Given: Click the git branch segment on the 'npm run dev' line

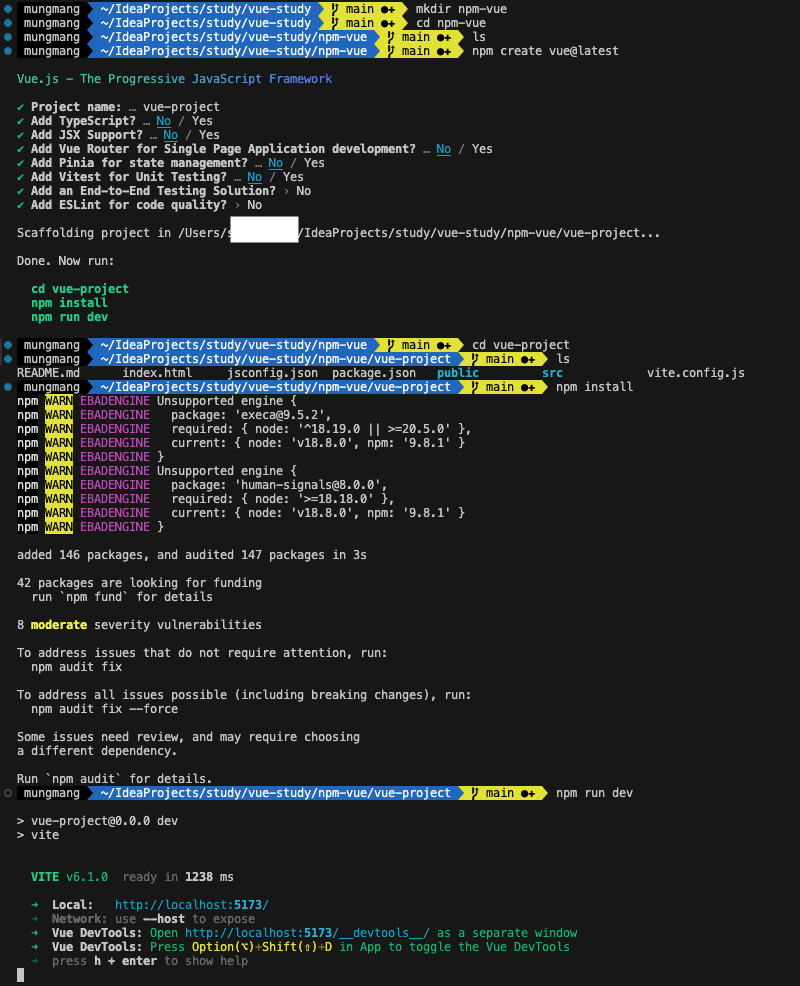Looking at the screenshot, I should [503, 793].
